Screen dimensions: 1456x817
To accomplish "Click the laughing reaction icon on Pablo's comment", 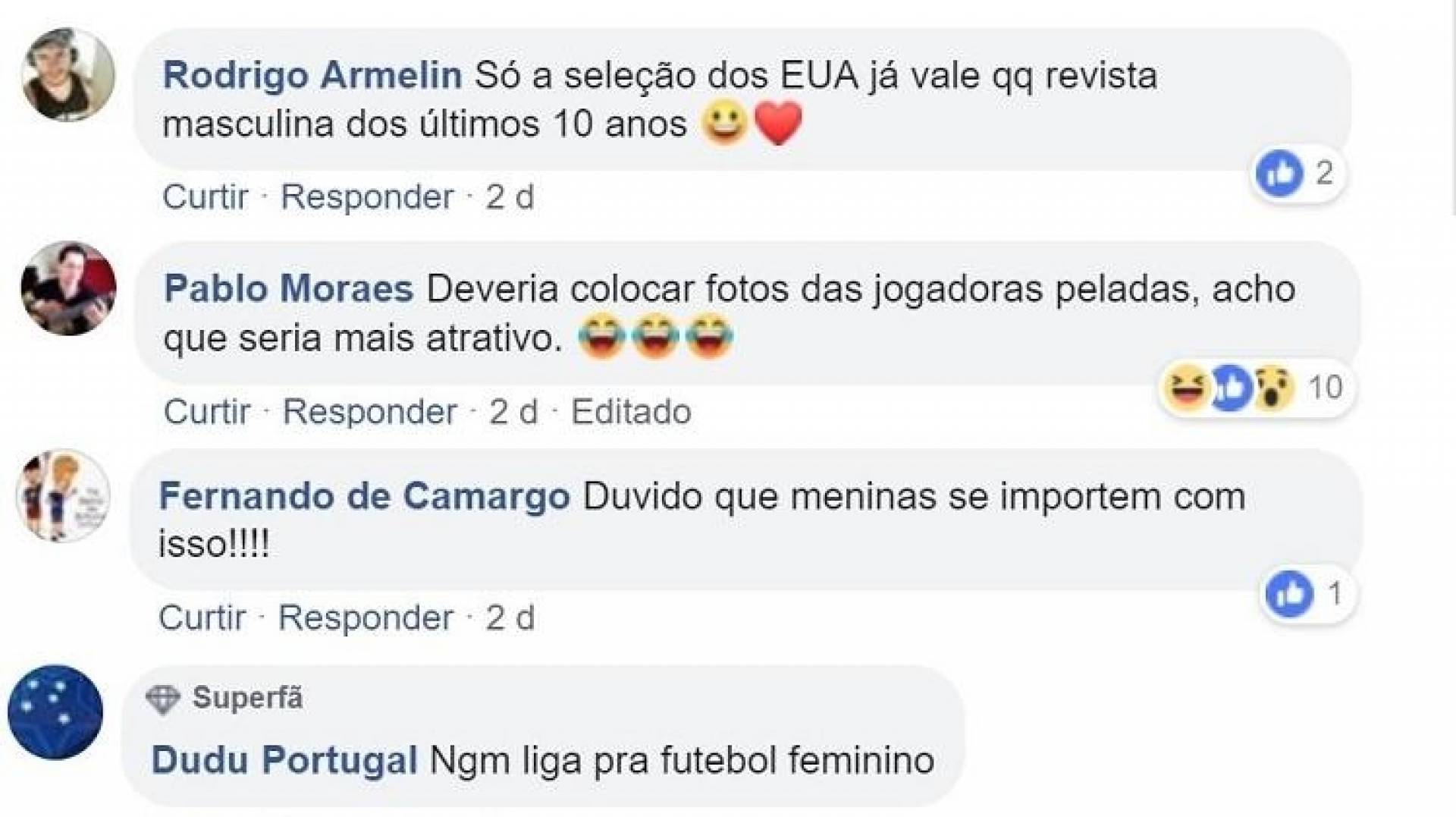I will (1185, 388).
